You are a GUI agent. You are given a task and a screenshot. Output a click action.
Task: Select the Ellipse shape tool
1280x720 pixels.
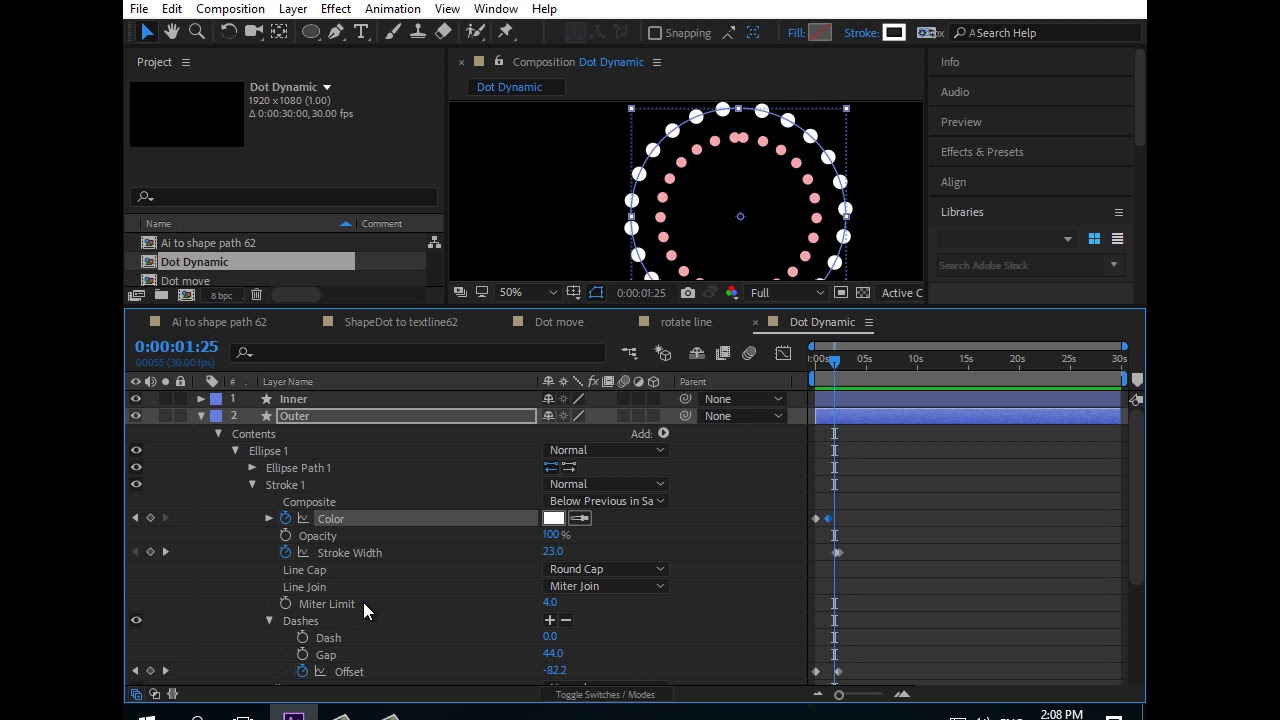(x=311, y=32)
